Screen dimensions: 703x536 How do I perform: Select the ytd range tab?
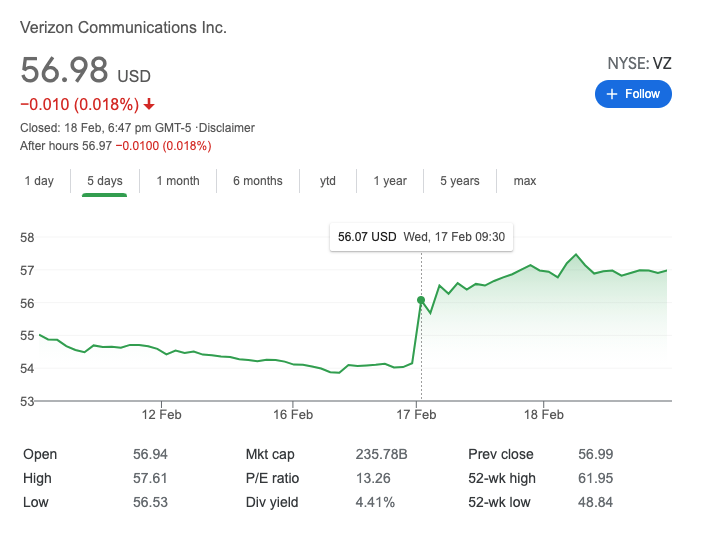[328, 181]
